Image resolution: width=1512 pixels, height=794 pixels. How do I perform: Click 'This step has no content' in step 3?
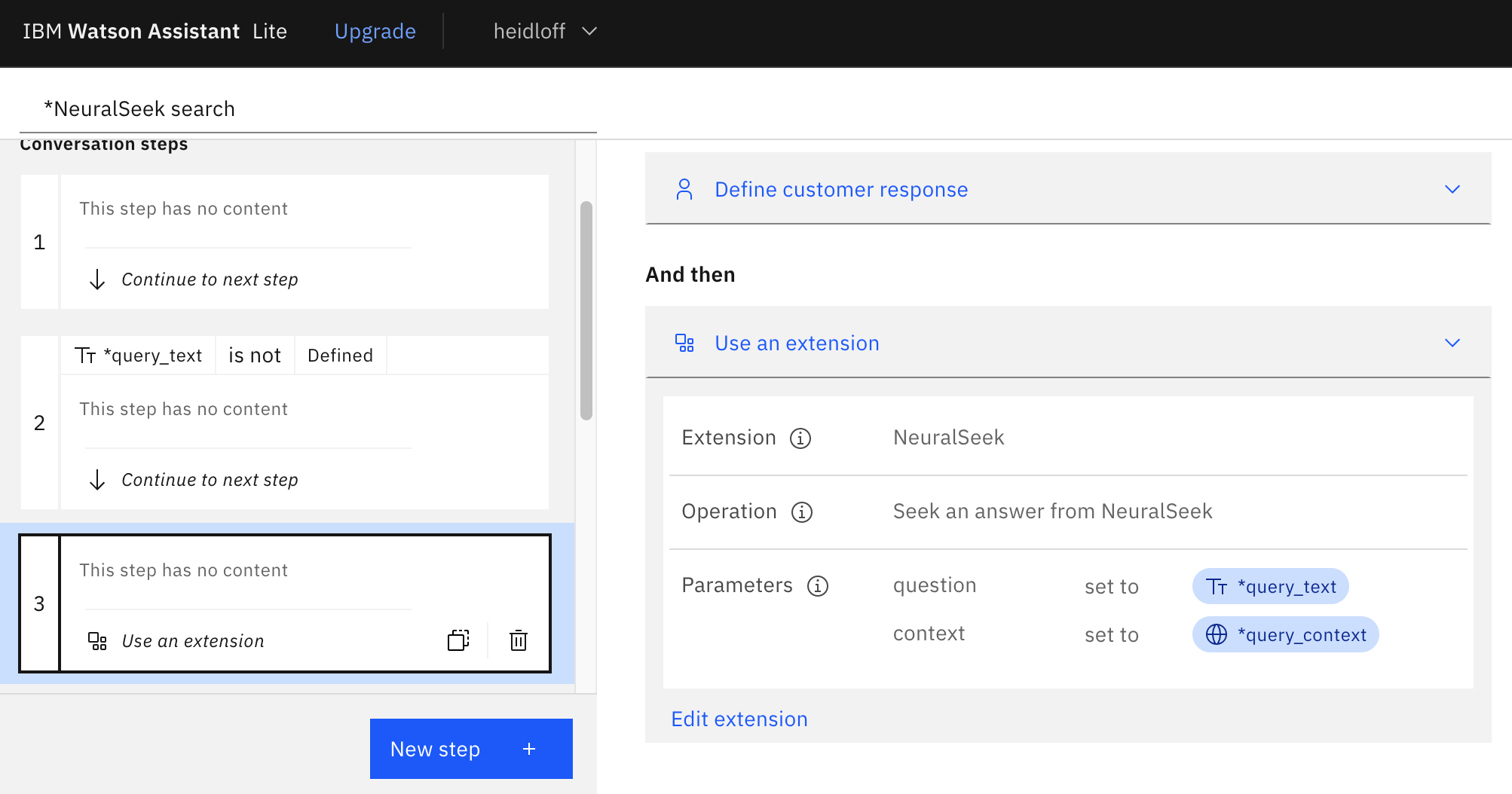click(183, 570)
